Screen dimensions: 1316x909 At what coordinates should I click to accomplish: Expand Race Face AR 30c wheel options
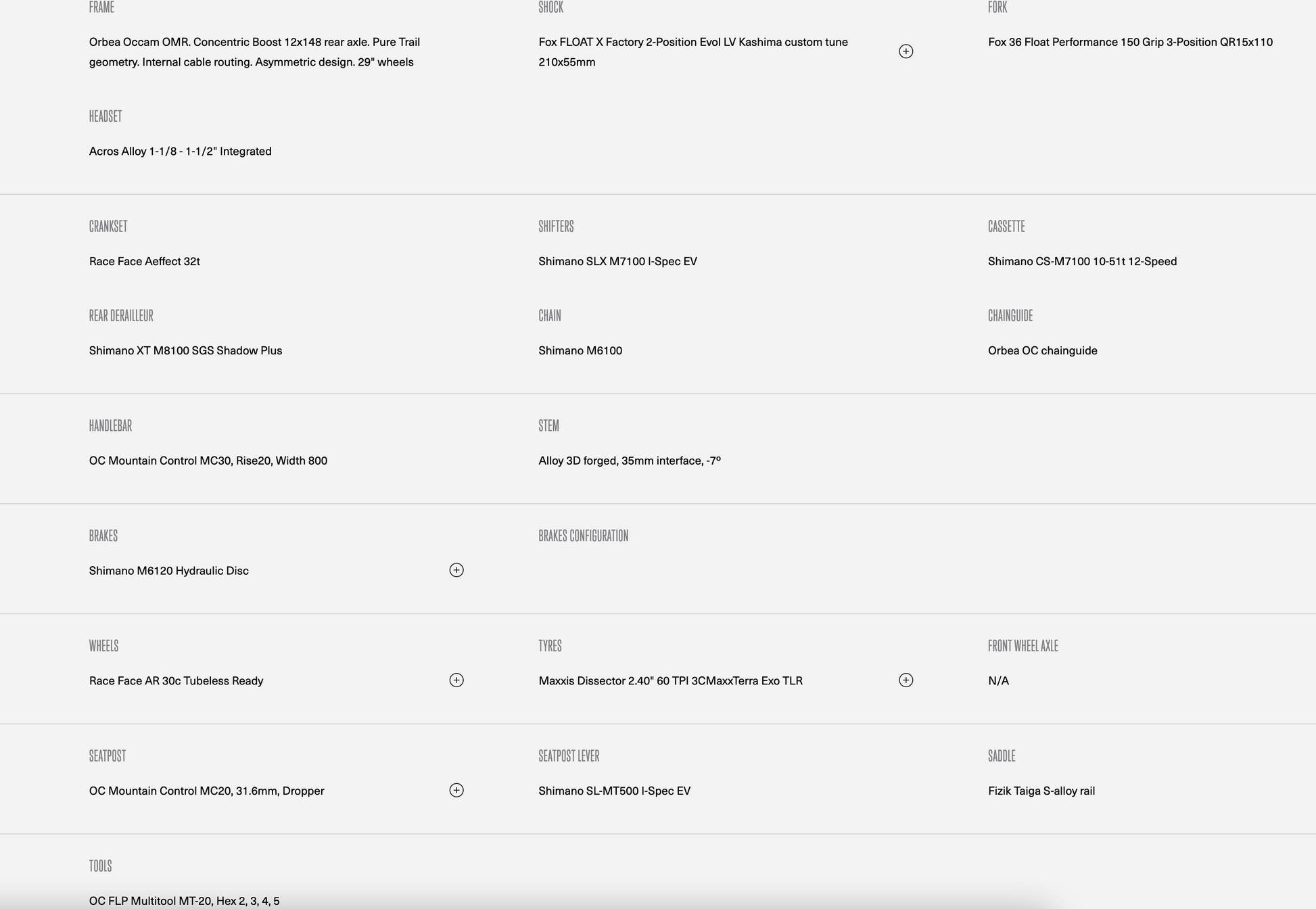point(456,680)
